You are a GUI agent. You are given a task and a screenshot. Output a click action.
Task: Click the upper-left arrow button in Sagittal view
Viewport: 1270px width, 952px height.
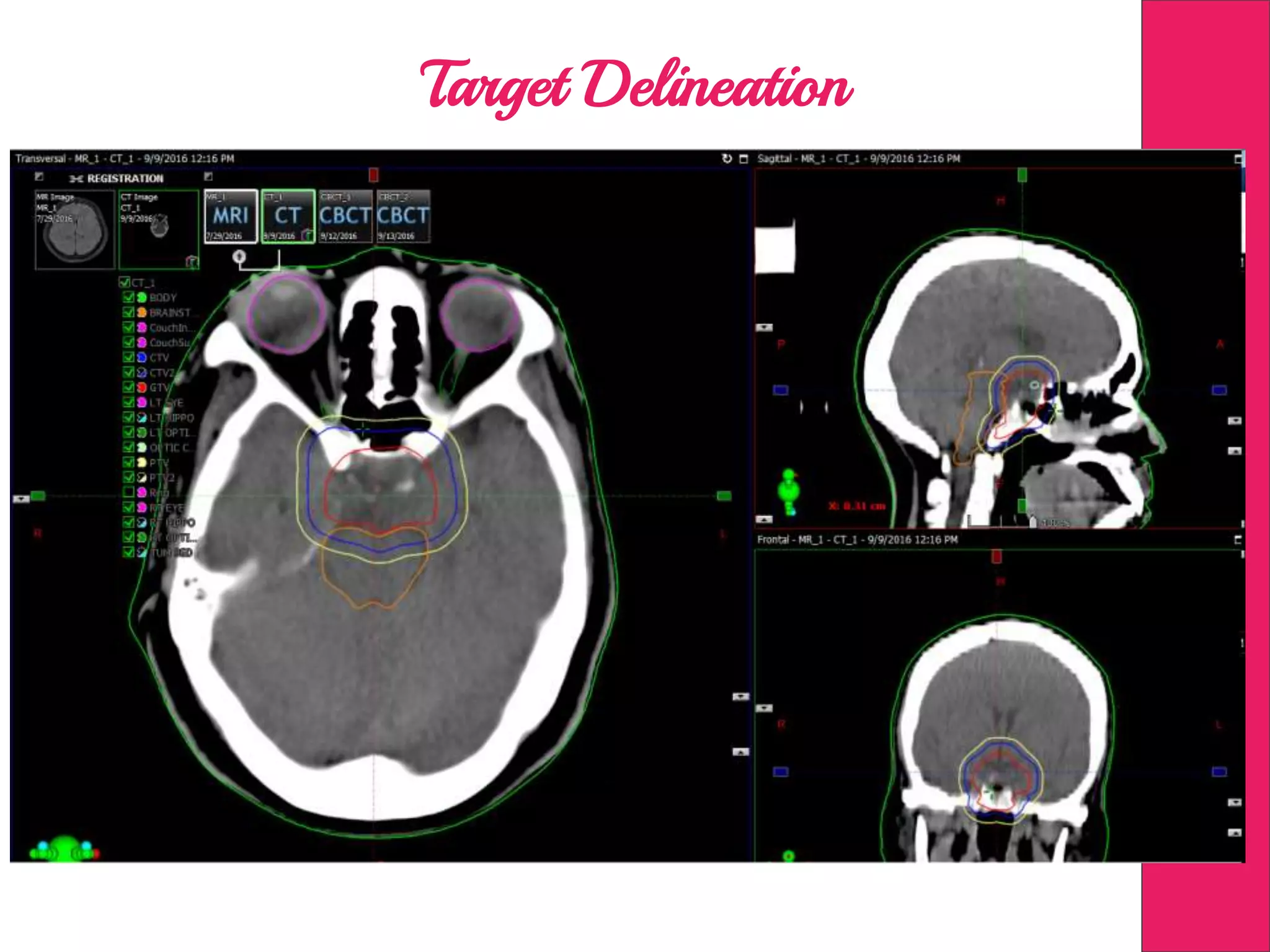(x=764, y=327)
